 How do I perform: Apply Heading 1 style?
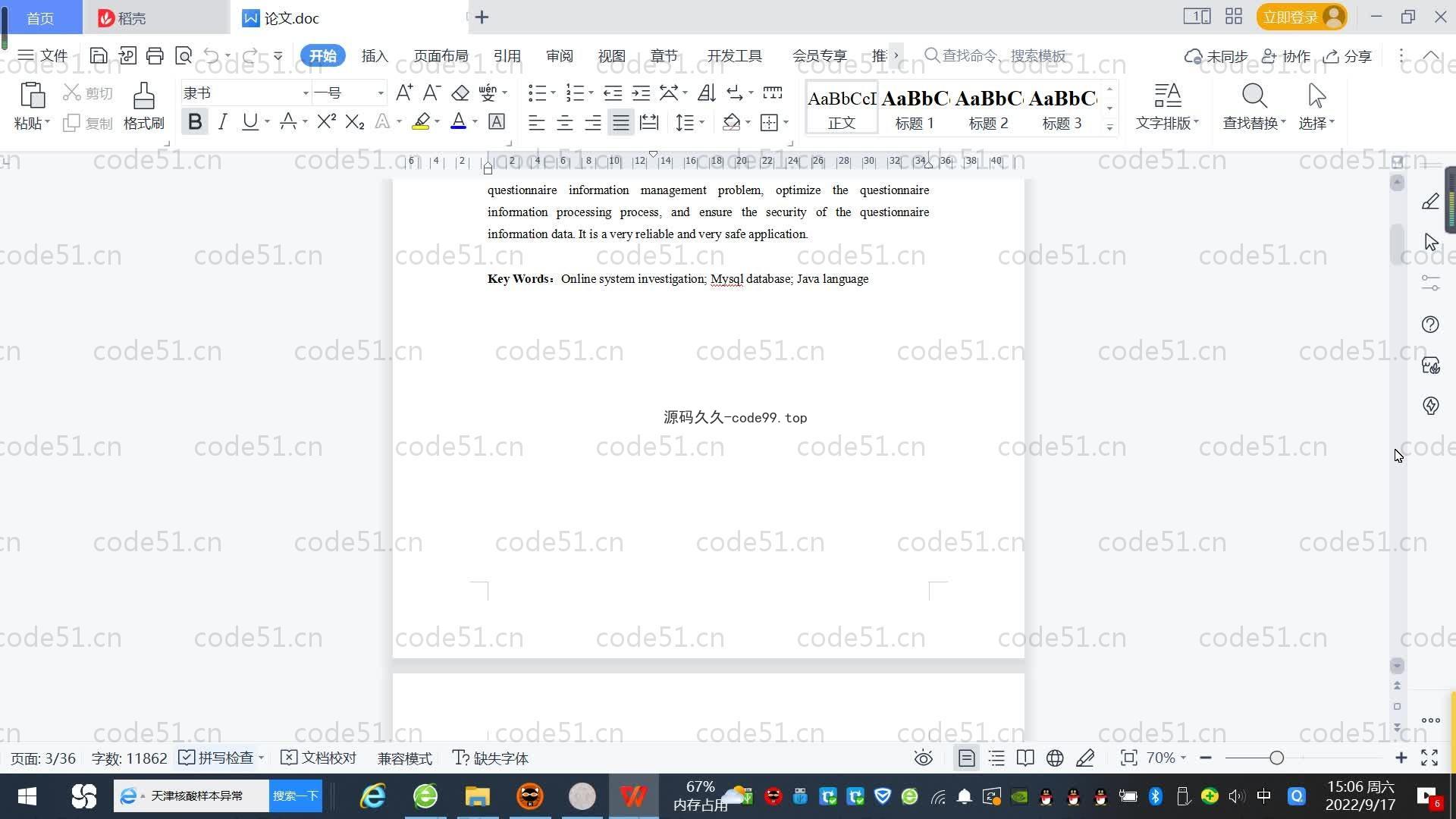click(x=915, y=108)
